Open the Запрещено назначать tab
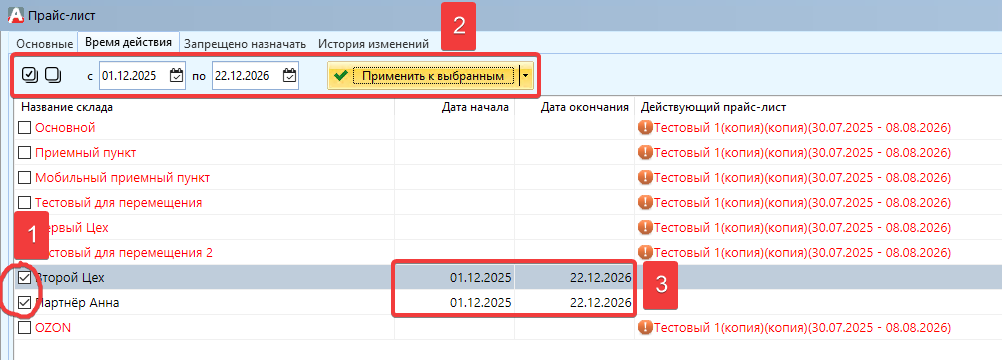1002x360 pixels. [x=245, y=44]
